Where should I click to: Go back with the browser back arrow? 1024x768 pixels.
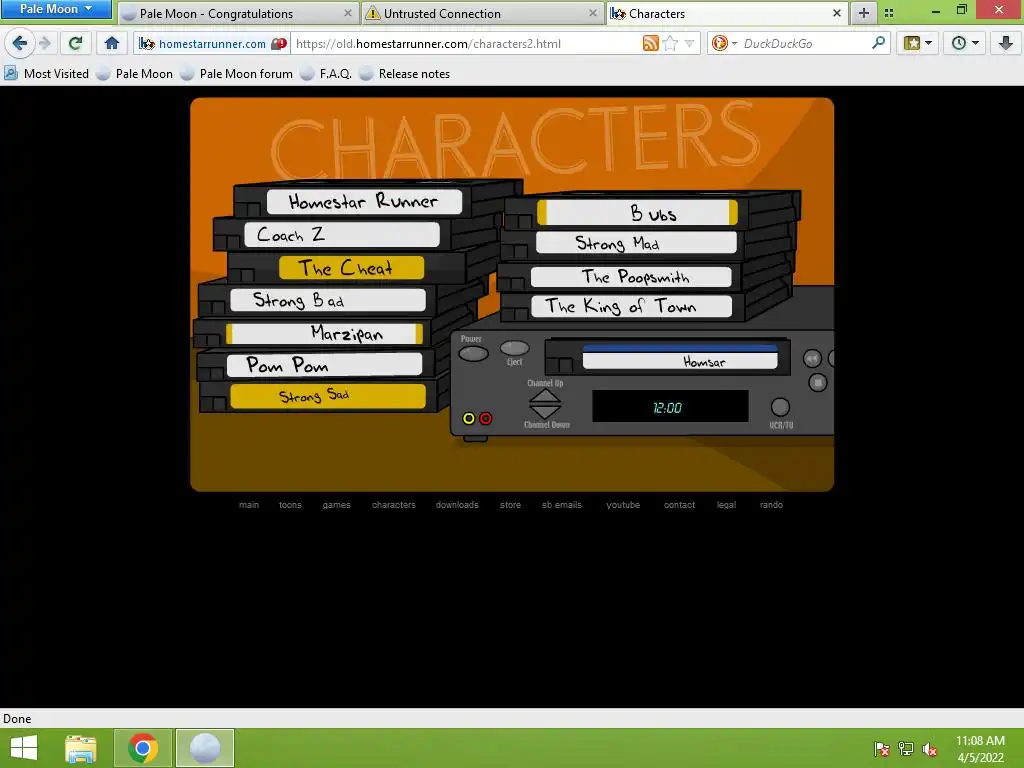tap(19, 43)
